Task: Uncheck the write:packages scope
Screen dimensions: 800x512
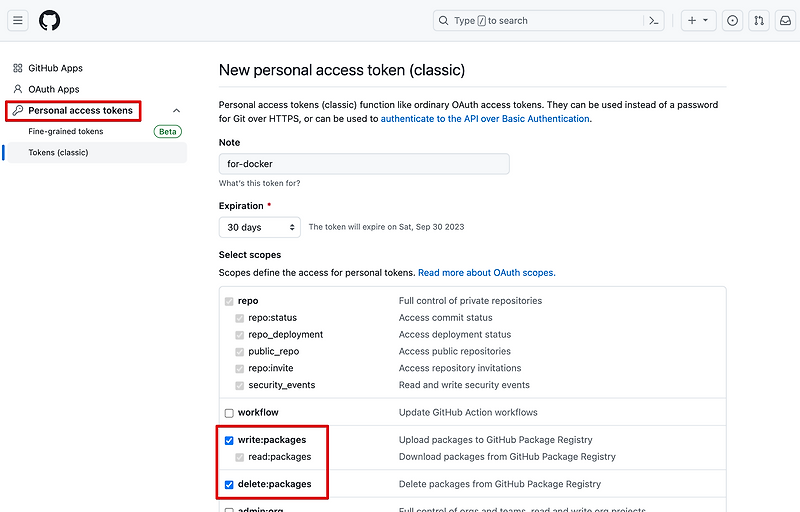Action: (229, 440)
